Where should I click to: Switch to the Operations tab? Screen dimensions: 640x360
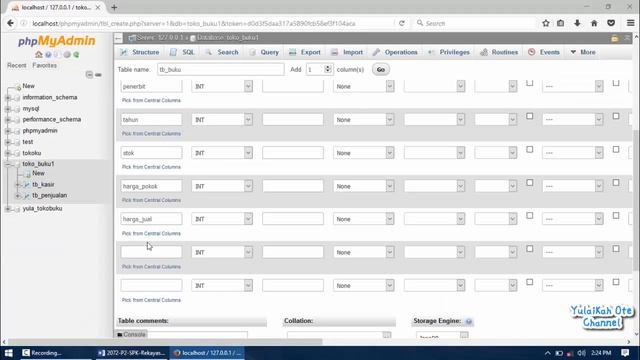click(395, 52)
